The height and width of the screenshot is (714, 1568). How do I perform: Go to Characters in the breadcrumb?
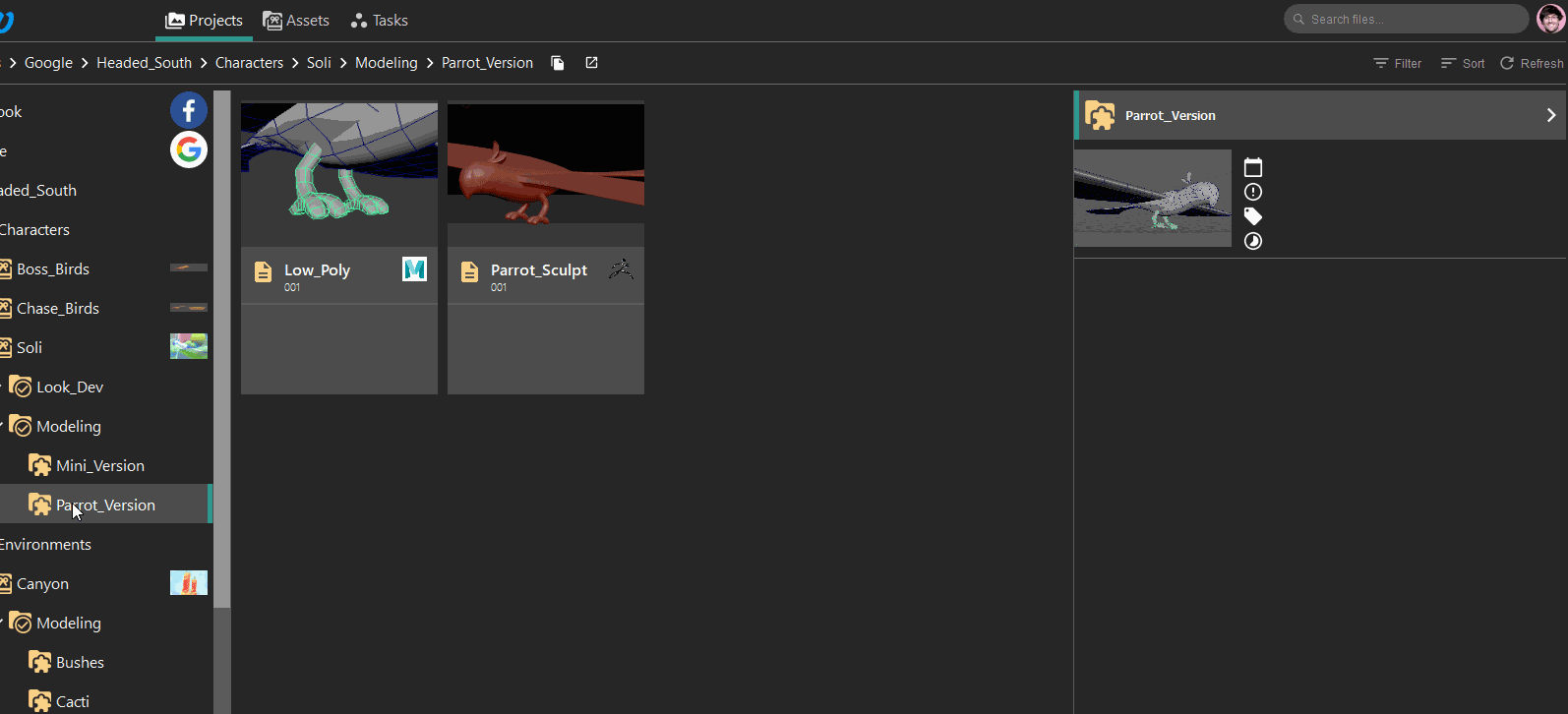(249, 63)
